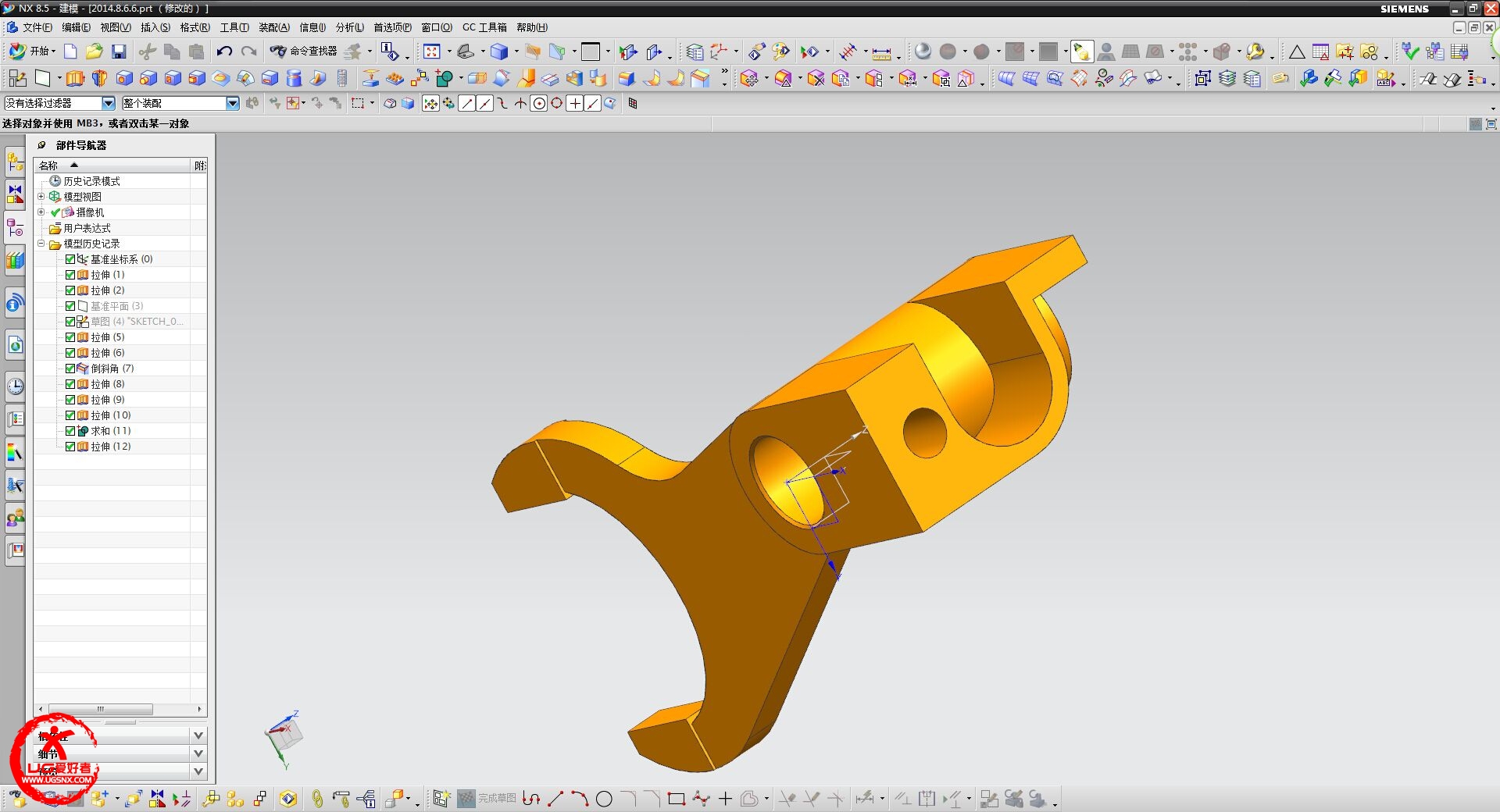Click the Finish Sketch (完成草图) button
This screenshot has width=1500, height=812.
tap(487, 798)
